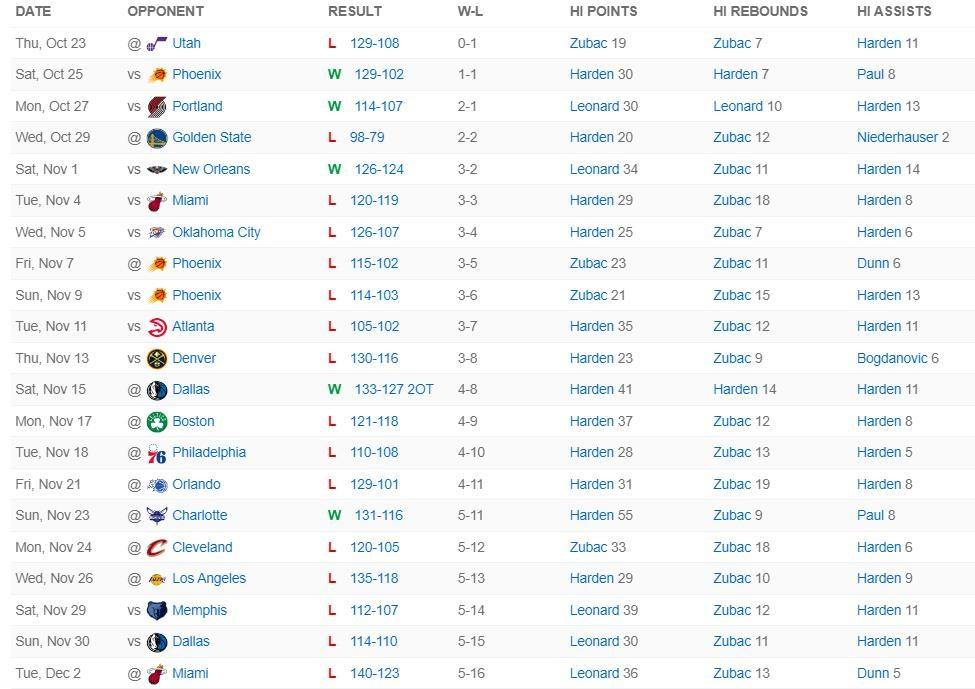Click the New Orleans Pelicans logo
The image size is (975, 689).
pyautogui.click(x=157, y=169)
